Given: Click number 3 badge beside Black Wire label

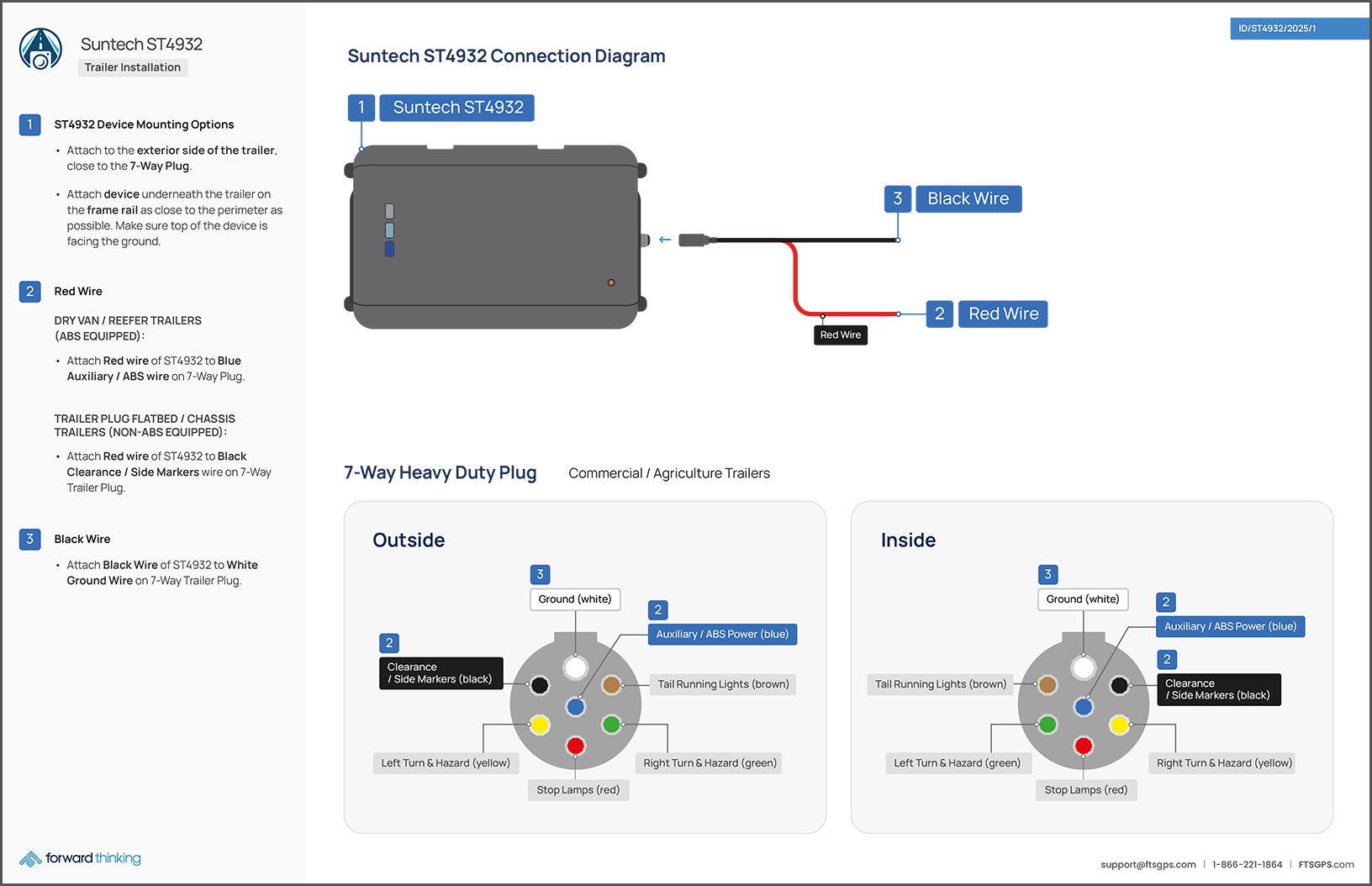Looking at the screenshot, I should 898,199.
